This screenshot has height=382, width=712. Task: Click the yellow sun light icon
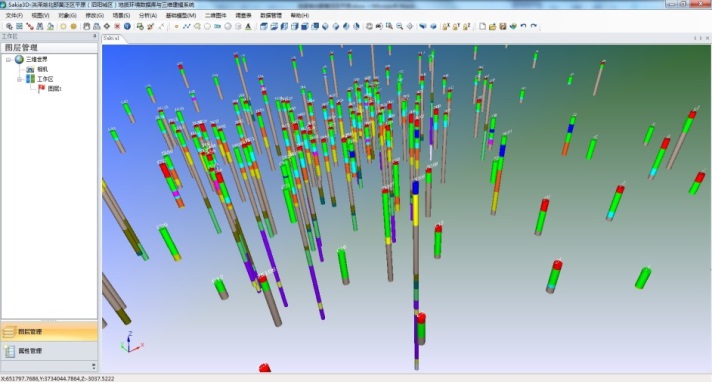click(x=63, y=26)
